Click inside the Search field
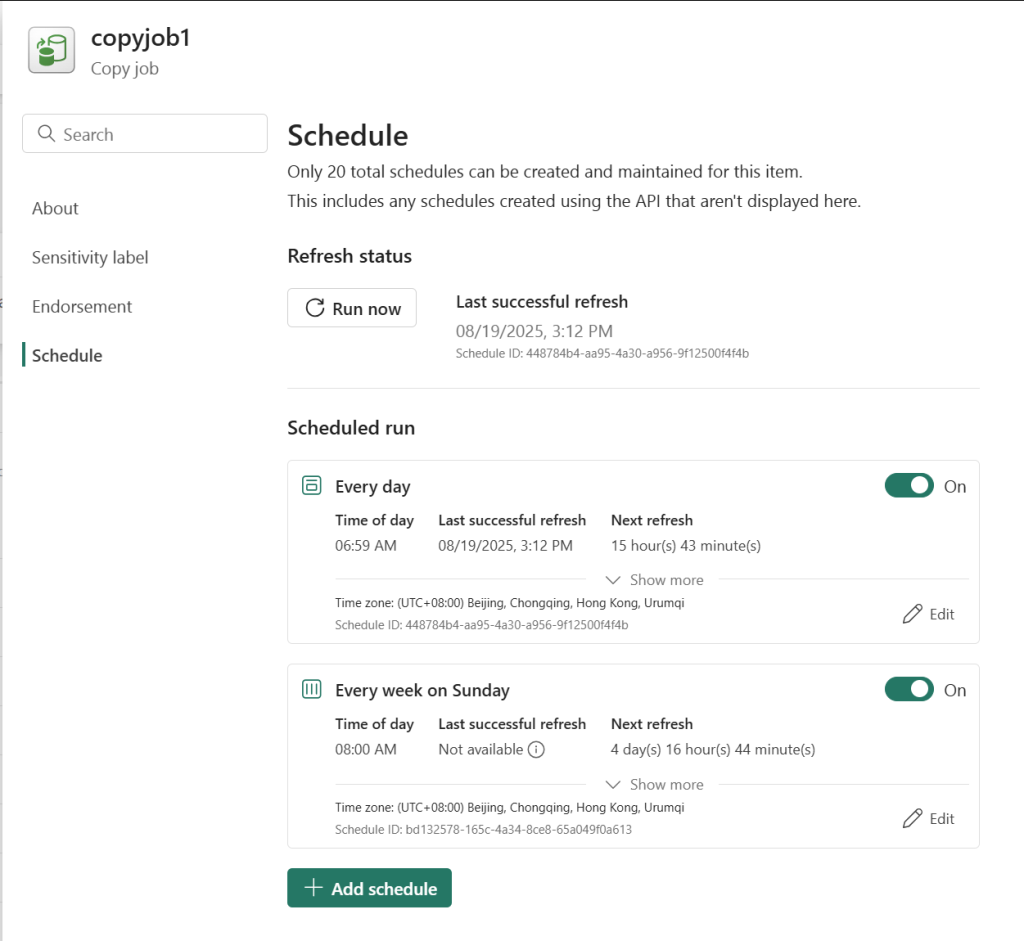Screen dimensions: 1024x941 [144, 133]
